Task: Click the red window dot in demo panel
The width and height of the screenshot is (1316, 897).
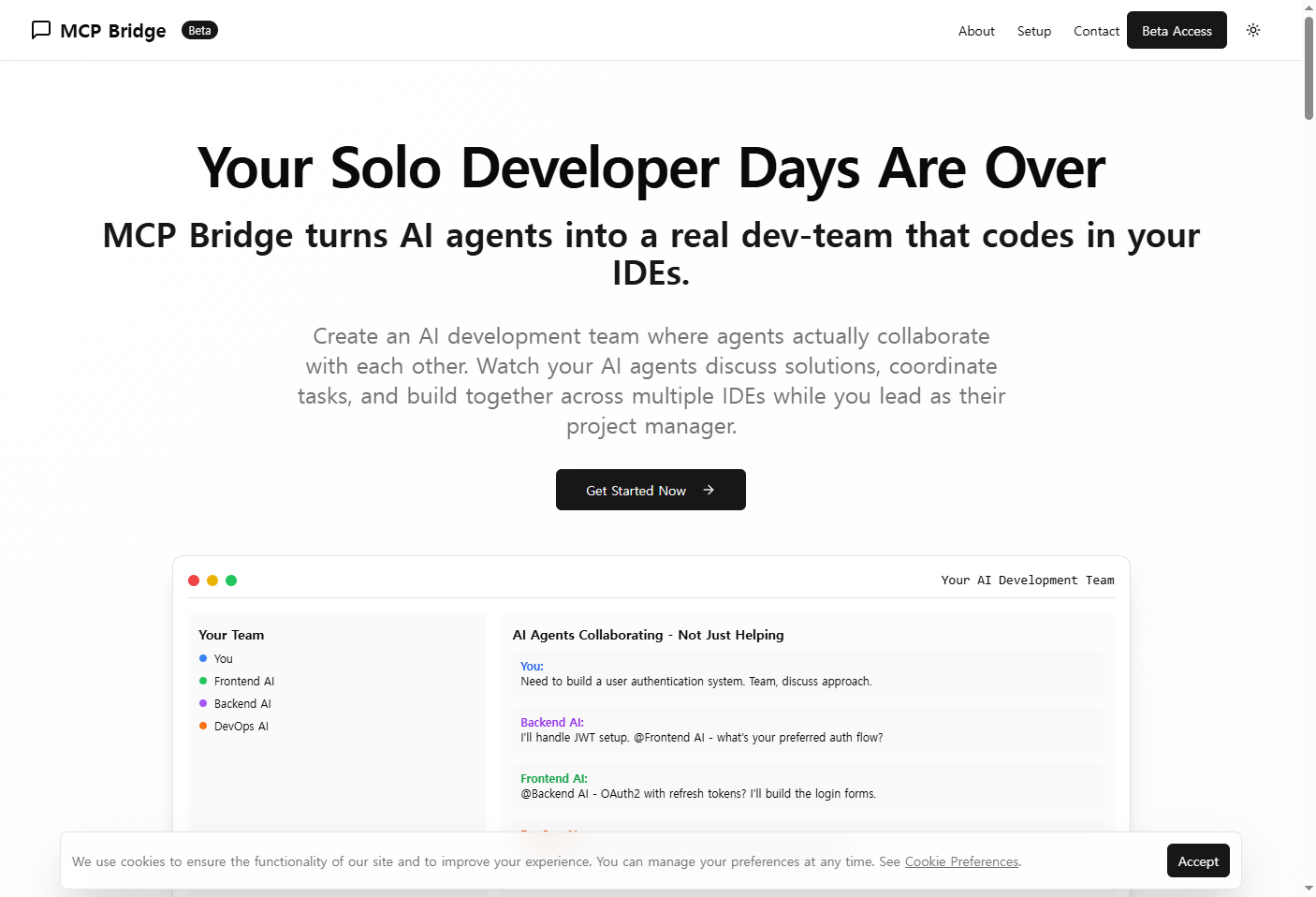Action: click(194, 581)
